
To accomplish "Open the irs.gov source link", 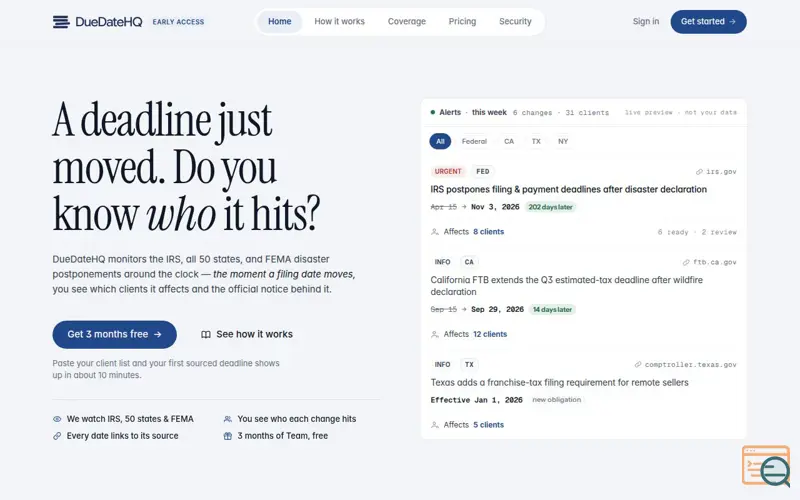I will (716, 172).
